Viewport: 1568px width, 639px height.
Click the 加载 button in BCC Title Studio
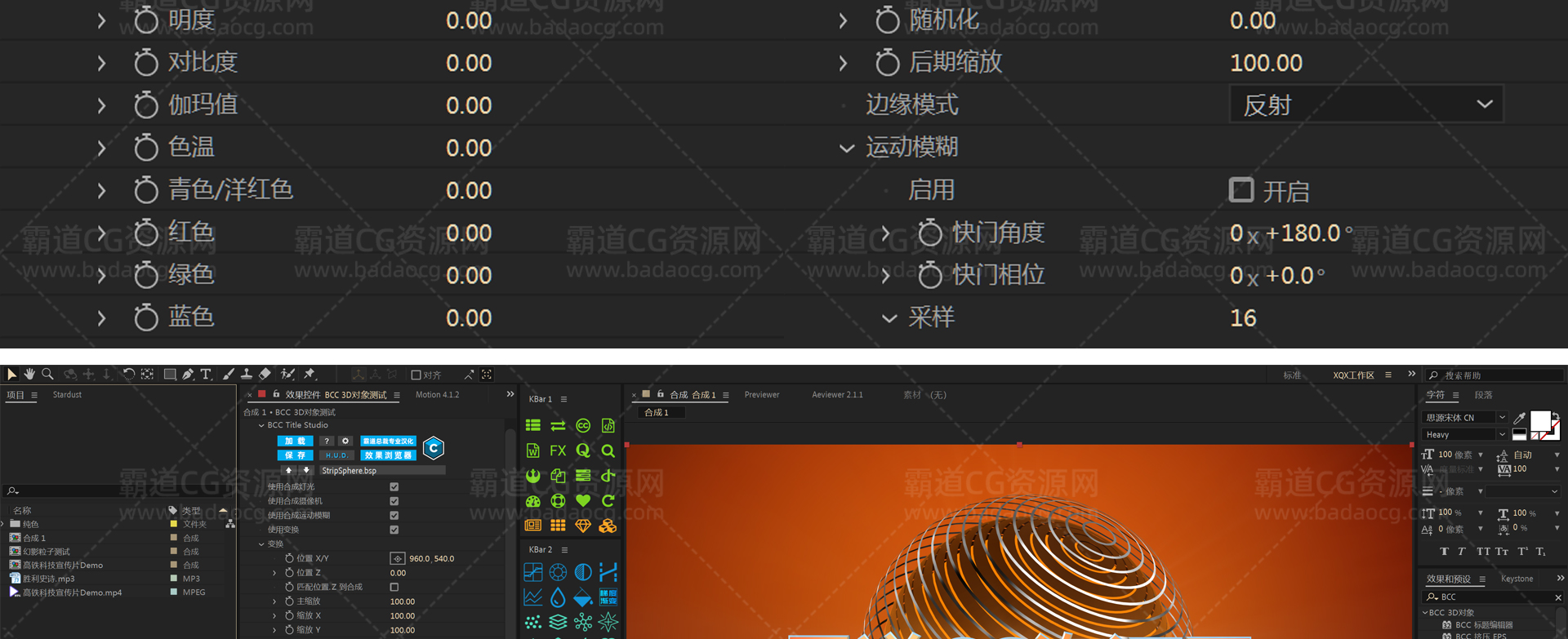[x=294, y=441]
